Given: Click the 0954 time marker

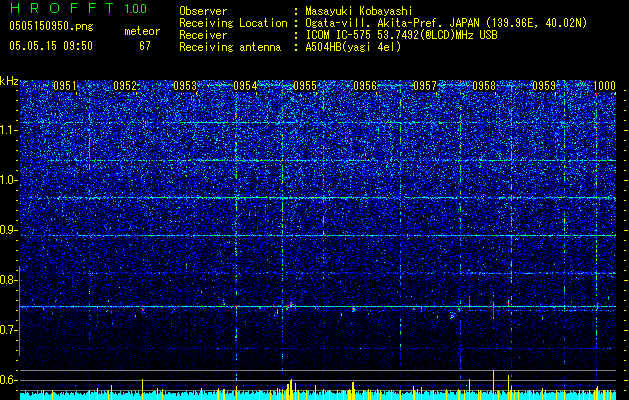Looking at the screenshot, I should pos(245,86).
